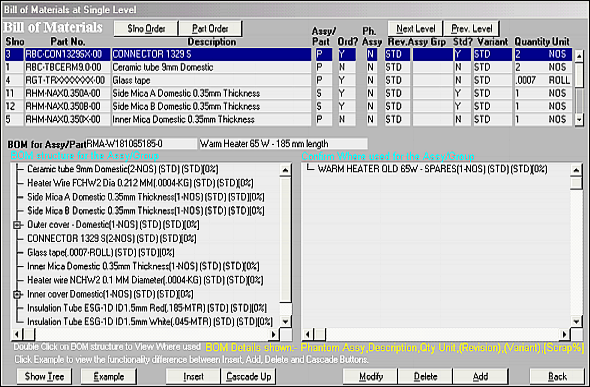Click the Cascade Up button

(x=249, y=376)
